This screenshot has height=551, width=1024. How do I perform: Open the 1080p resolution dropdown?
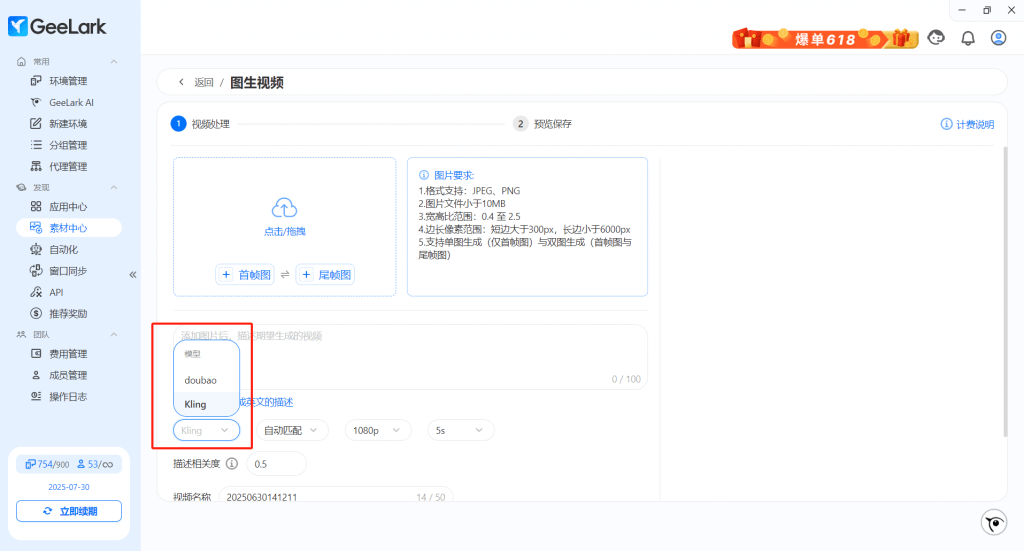pos(377,430)
